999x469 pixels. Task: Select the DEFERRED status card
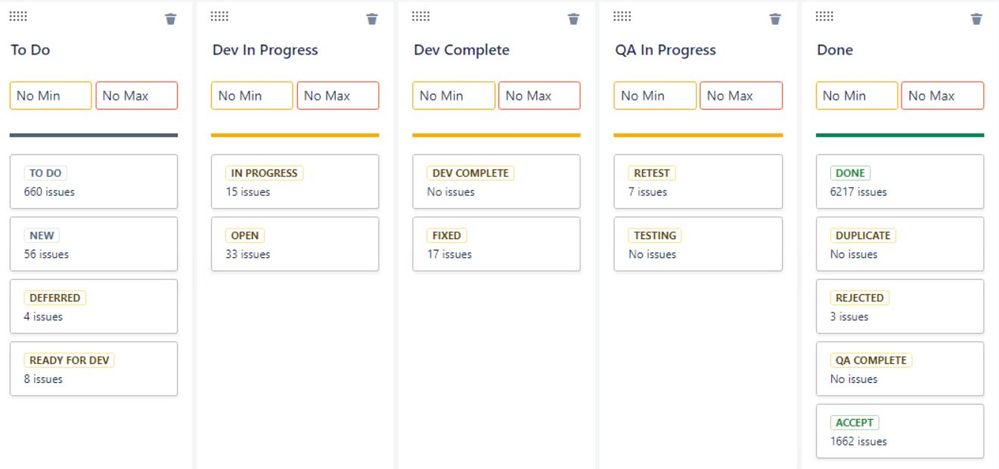click(x=93, y=306)
